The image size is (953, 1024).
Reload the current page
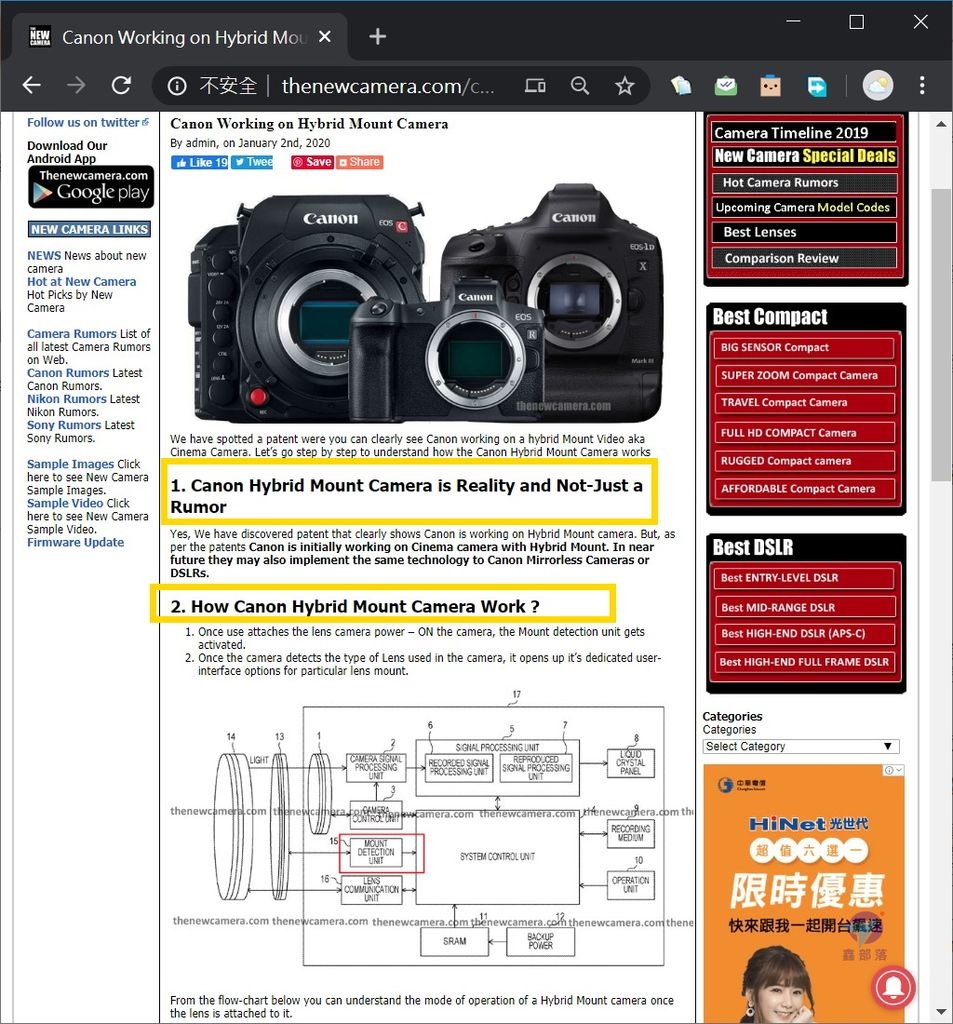[121, 85]
